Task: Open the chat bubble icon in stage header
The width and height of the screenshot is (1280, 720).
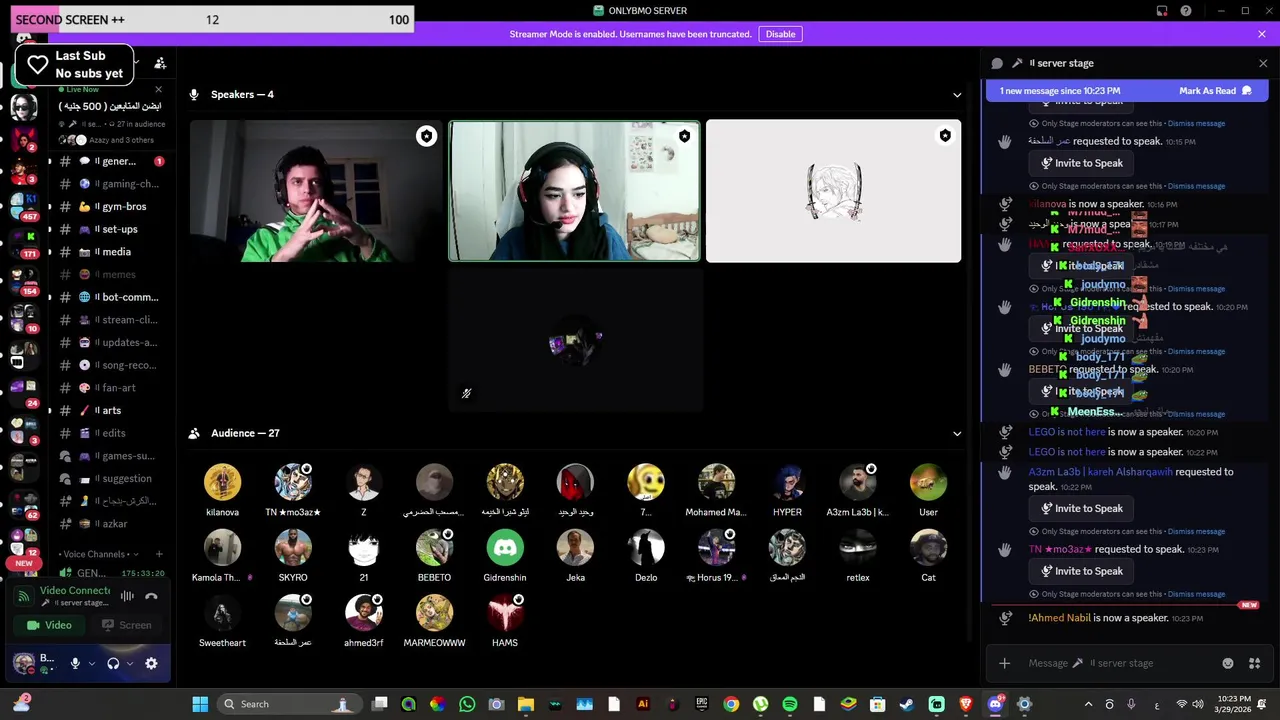Action: click(x=997, y=63)
